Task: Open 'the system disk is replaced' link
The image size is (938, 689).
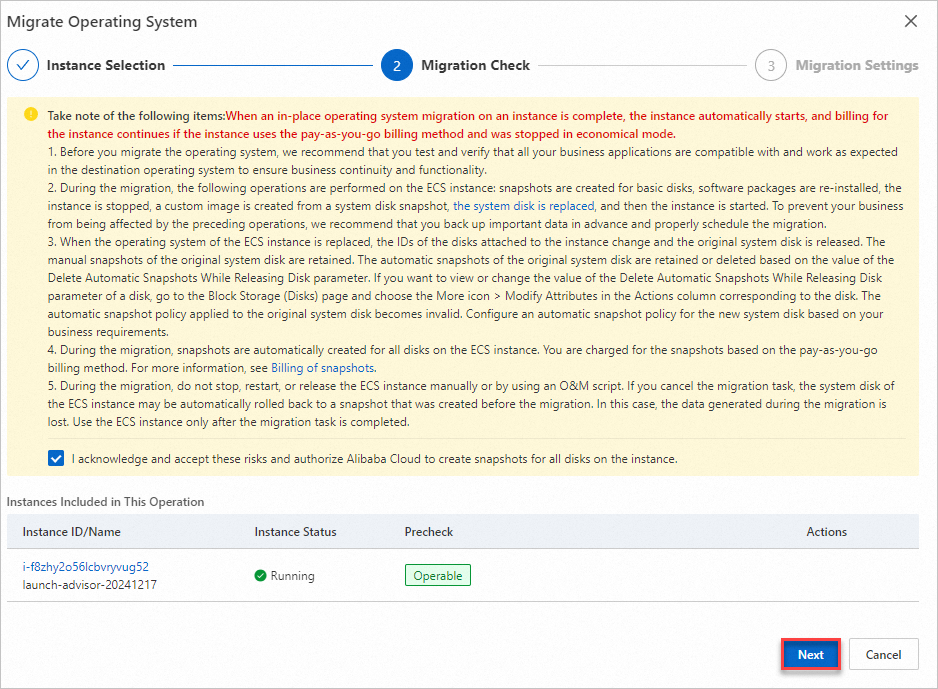Action: click(523, 206)
